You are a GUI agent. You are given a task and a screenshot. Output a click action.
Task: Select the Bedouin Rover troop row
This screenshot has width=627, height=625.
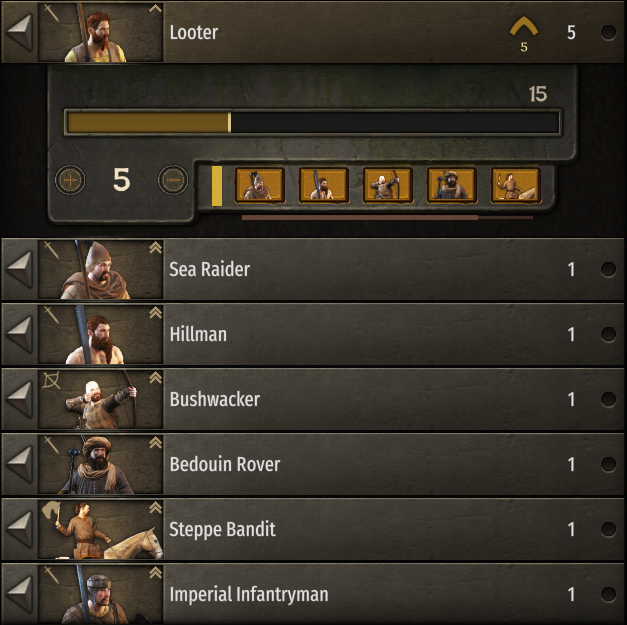[x=313, y=464]
